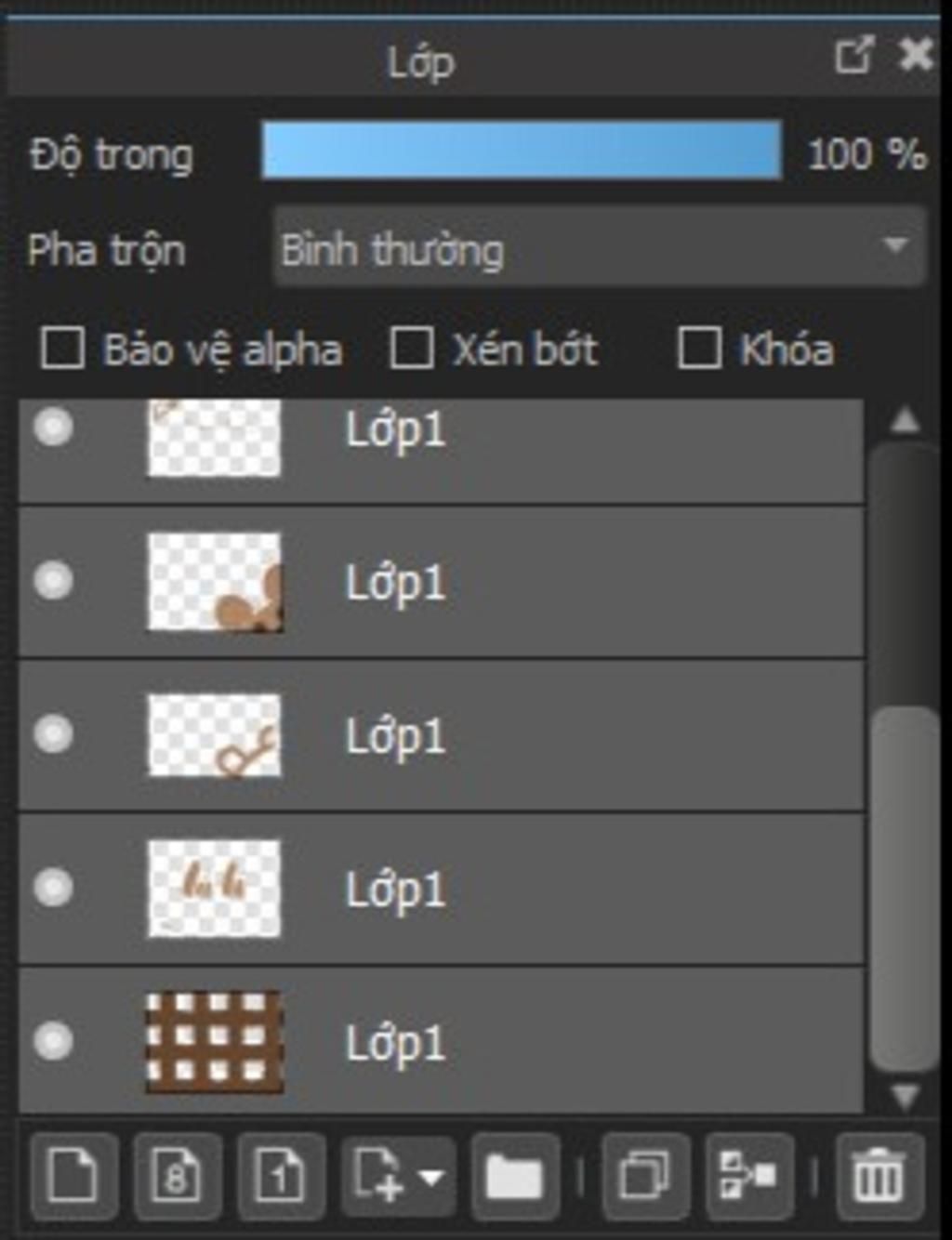Click the layer list scrollbar down arrow
Image resolution: width=952 pixels, height=1240 pixels.
tap(906, 1097)
